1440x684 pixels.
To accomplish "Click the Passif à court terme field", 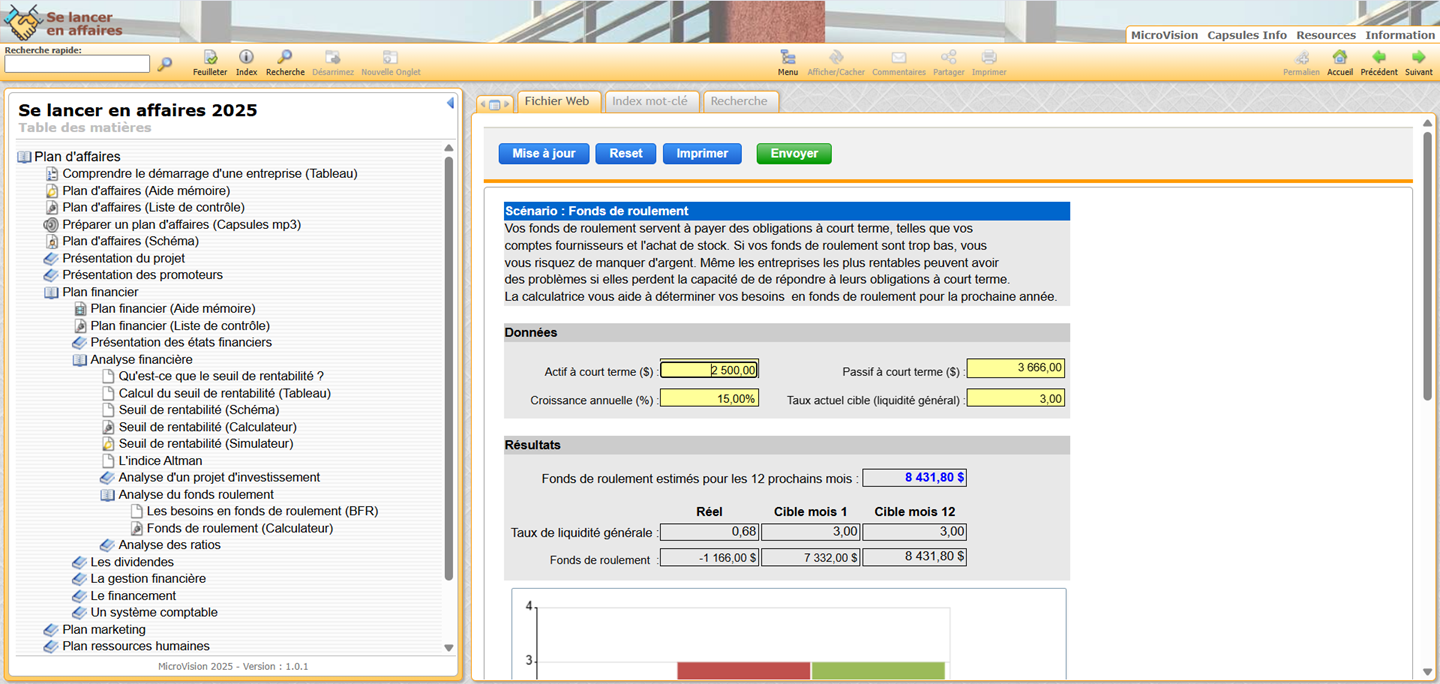I will tap(1015, 368).
